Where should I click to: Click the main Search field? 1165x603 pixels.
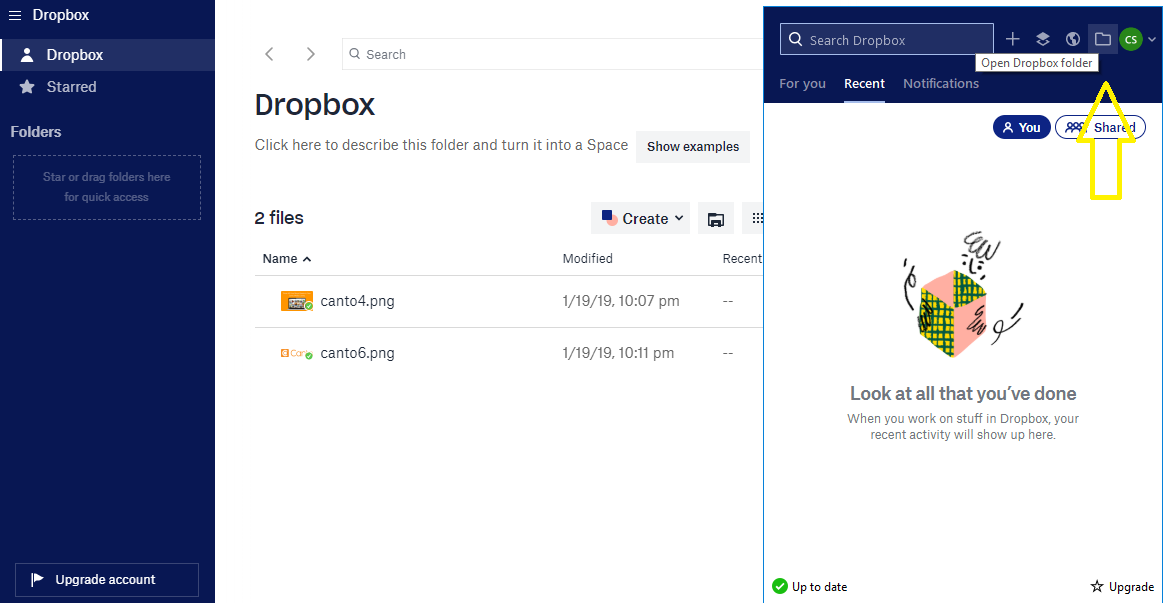click(x=552, y=54)
